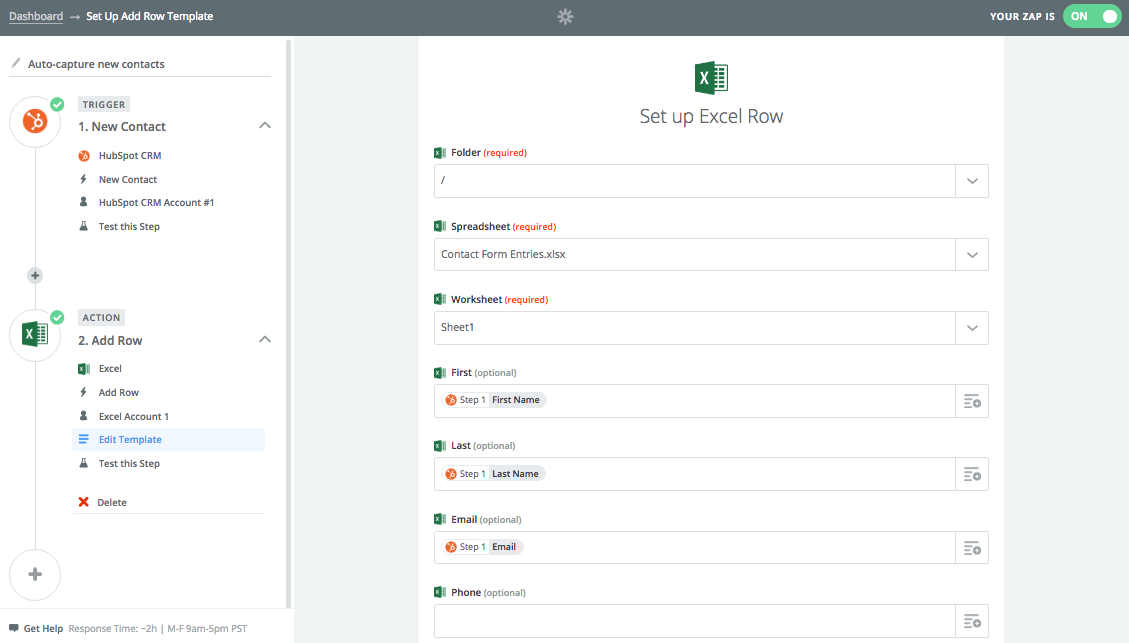
Task: Go back to Dashboard link
Action: (36, 16)
